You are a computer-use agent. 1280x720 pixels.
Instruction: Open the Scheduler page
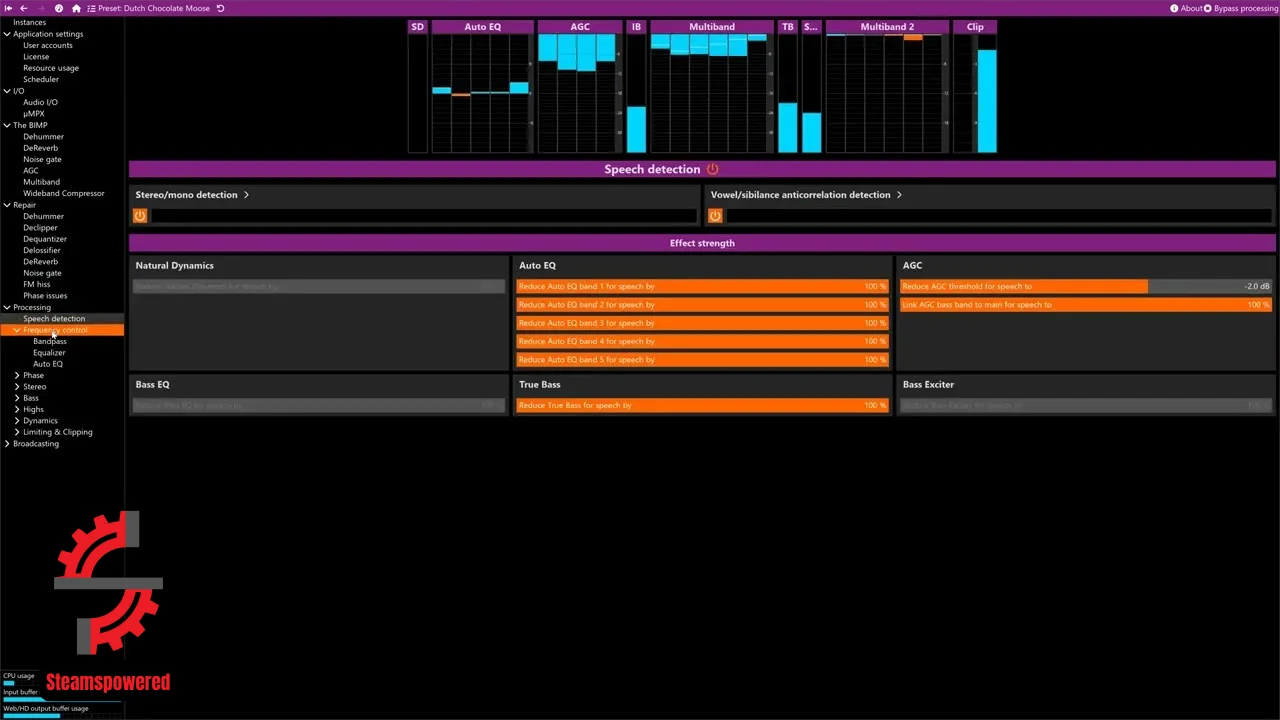(41, 79)
